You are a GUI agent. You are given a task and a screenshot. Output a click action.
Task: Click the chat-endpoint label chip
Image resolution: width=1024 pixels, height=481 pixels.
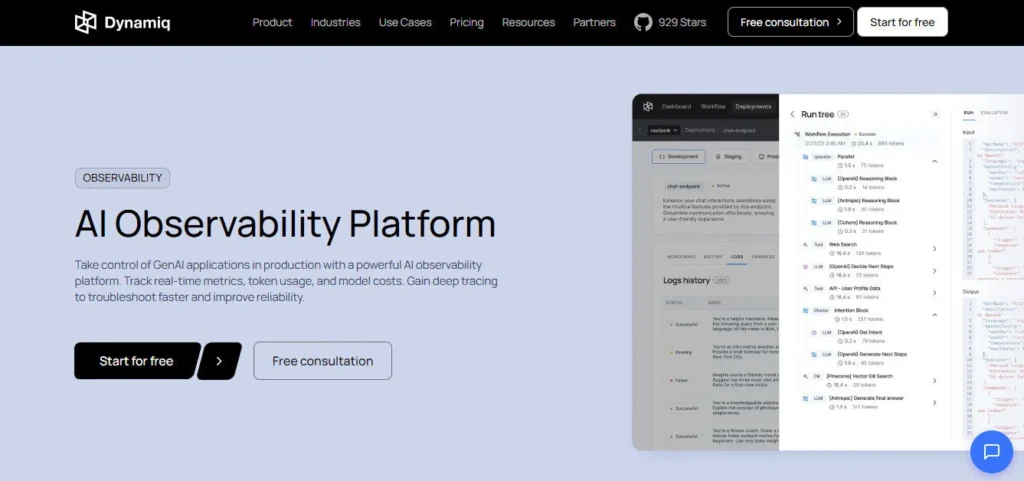(x=683, y=186)
